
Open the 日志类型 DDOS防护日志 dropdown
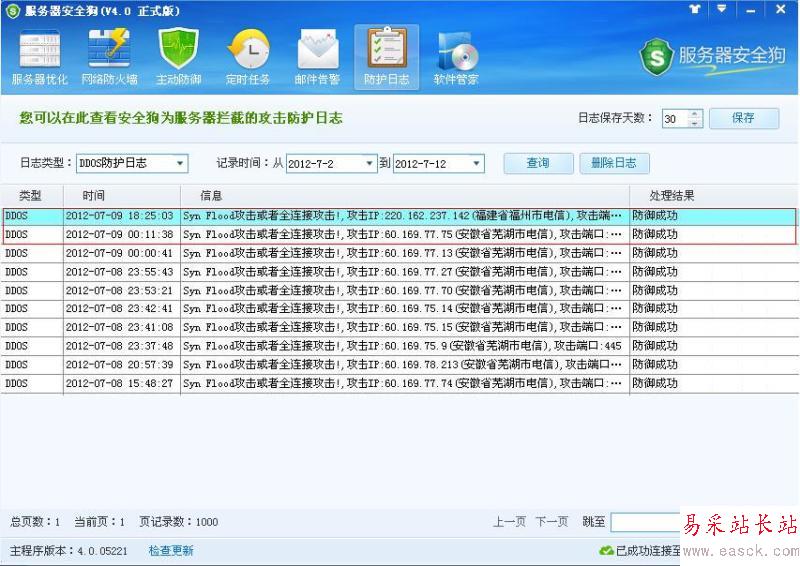132,163
